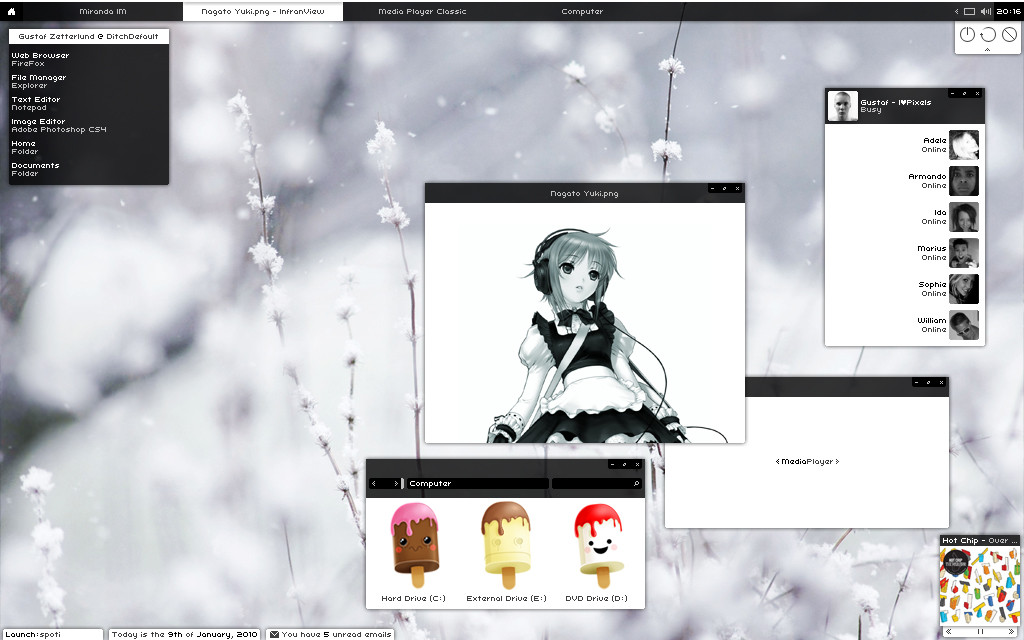Pause the Hot Chip track
The width and height of the screenshot is (1024, 640).
point(980,632)
